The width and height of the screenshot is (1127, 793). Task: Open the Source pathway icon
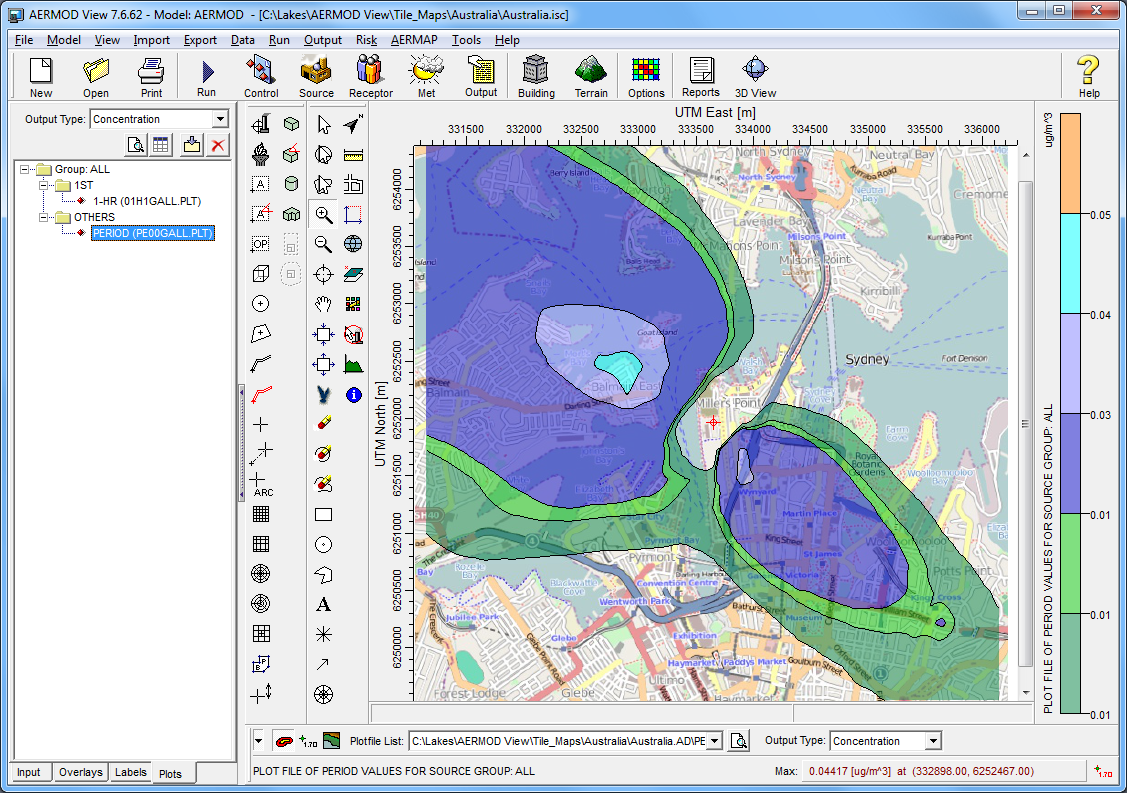316,75
